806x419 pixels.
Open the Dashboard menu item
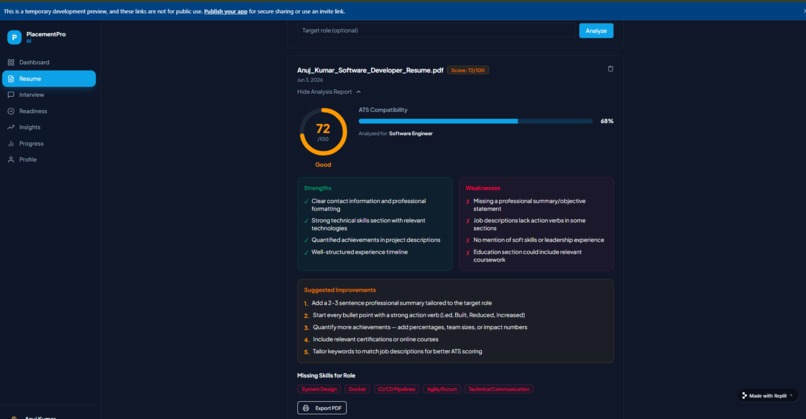49,62
